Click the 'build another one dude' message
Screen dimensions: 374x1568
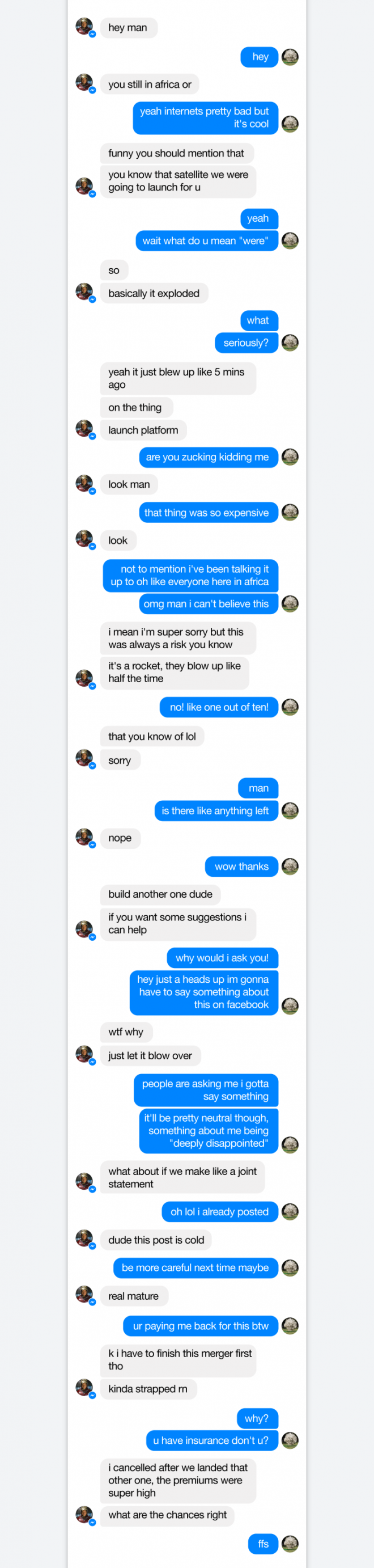pyautogui.click(x=160, y=895)
